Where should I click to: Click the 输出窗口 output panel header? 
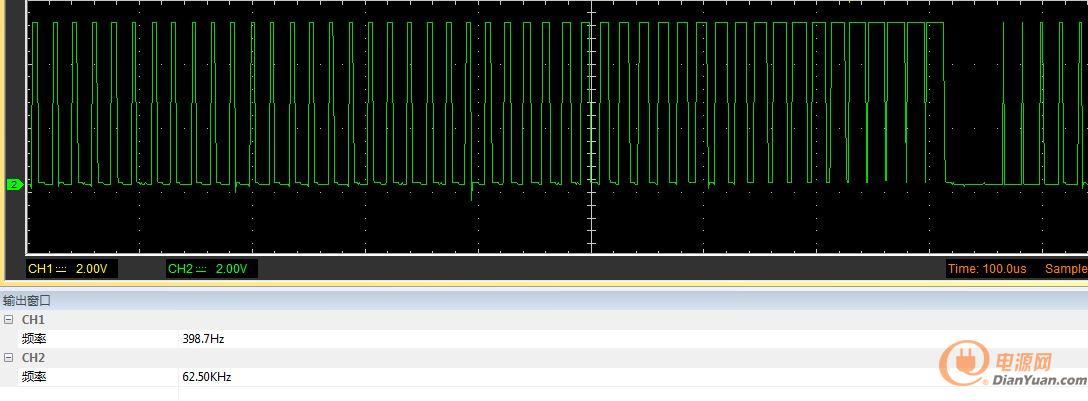(27, 300)
